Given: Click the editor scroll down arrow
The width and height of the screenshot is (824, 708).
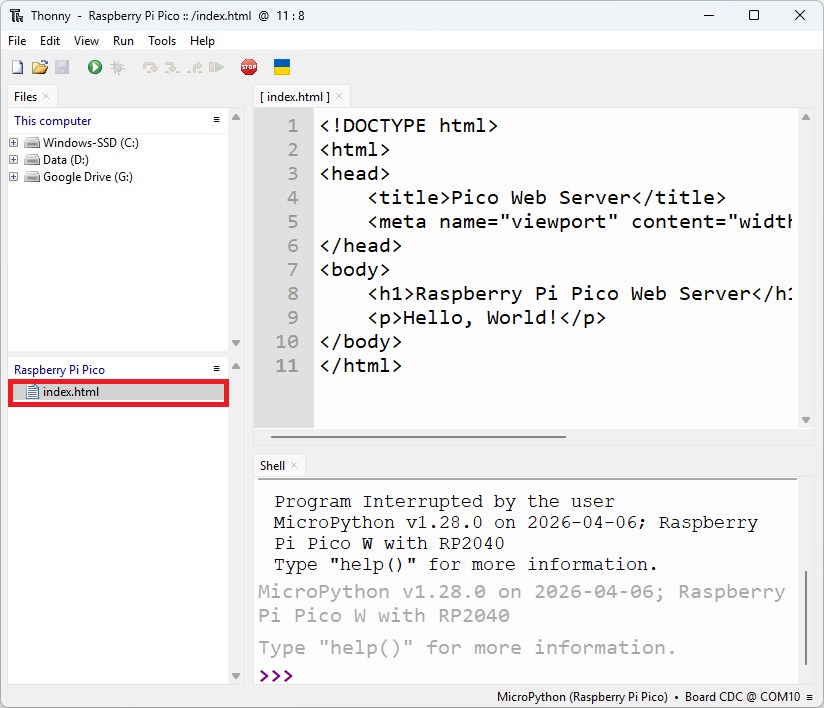Looking at the screenshot, I should 806,419.
